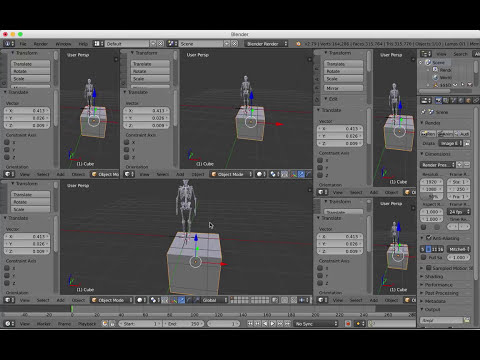Open the File menu
Screen dimensions: 480x360
(x=23, y=44)
